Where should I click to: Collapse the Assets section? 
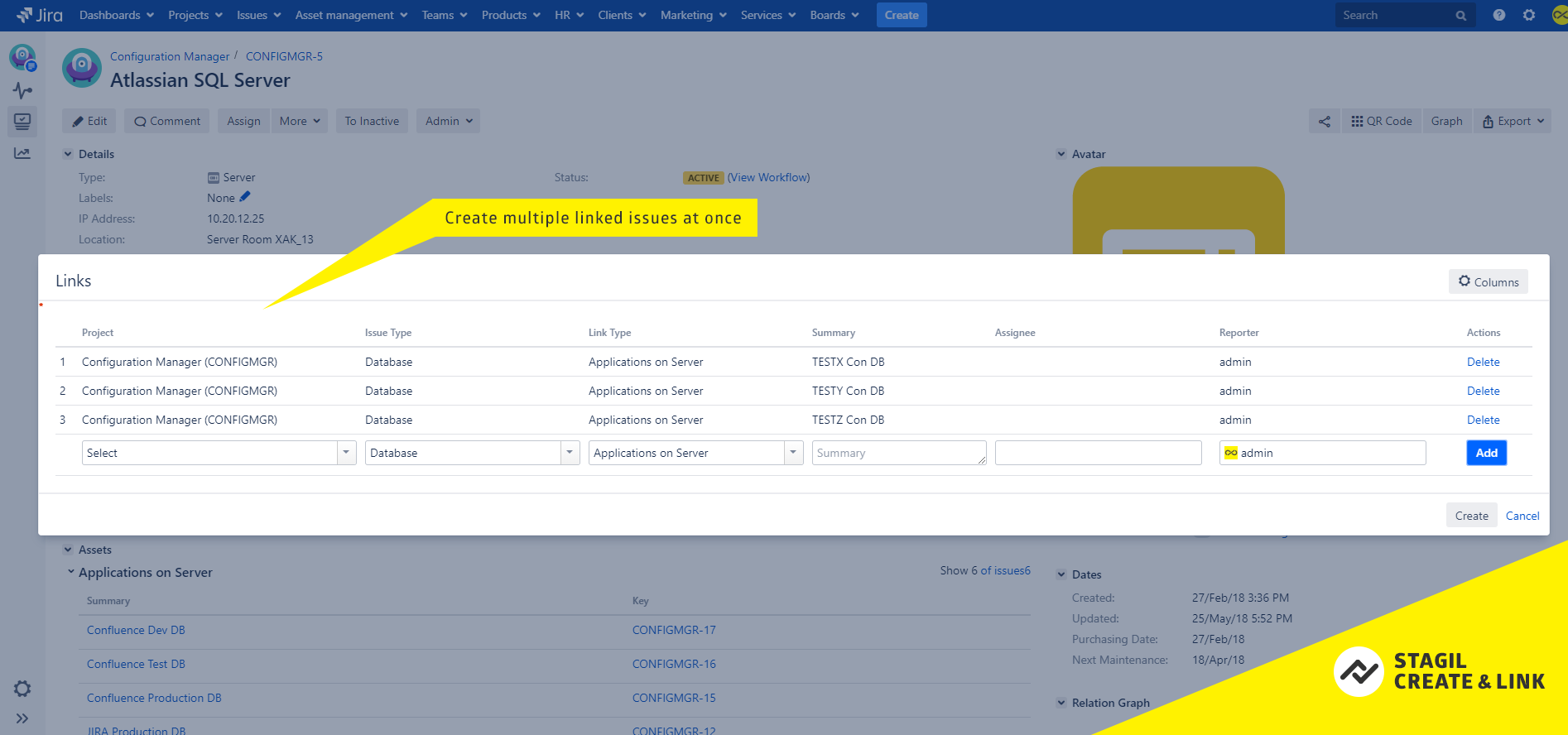point(68,550)
